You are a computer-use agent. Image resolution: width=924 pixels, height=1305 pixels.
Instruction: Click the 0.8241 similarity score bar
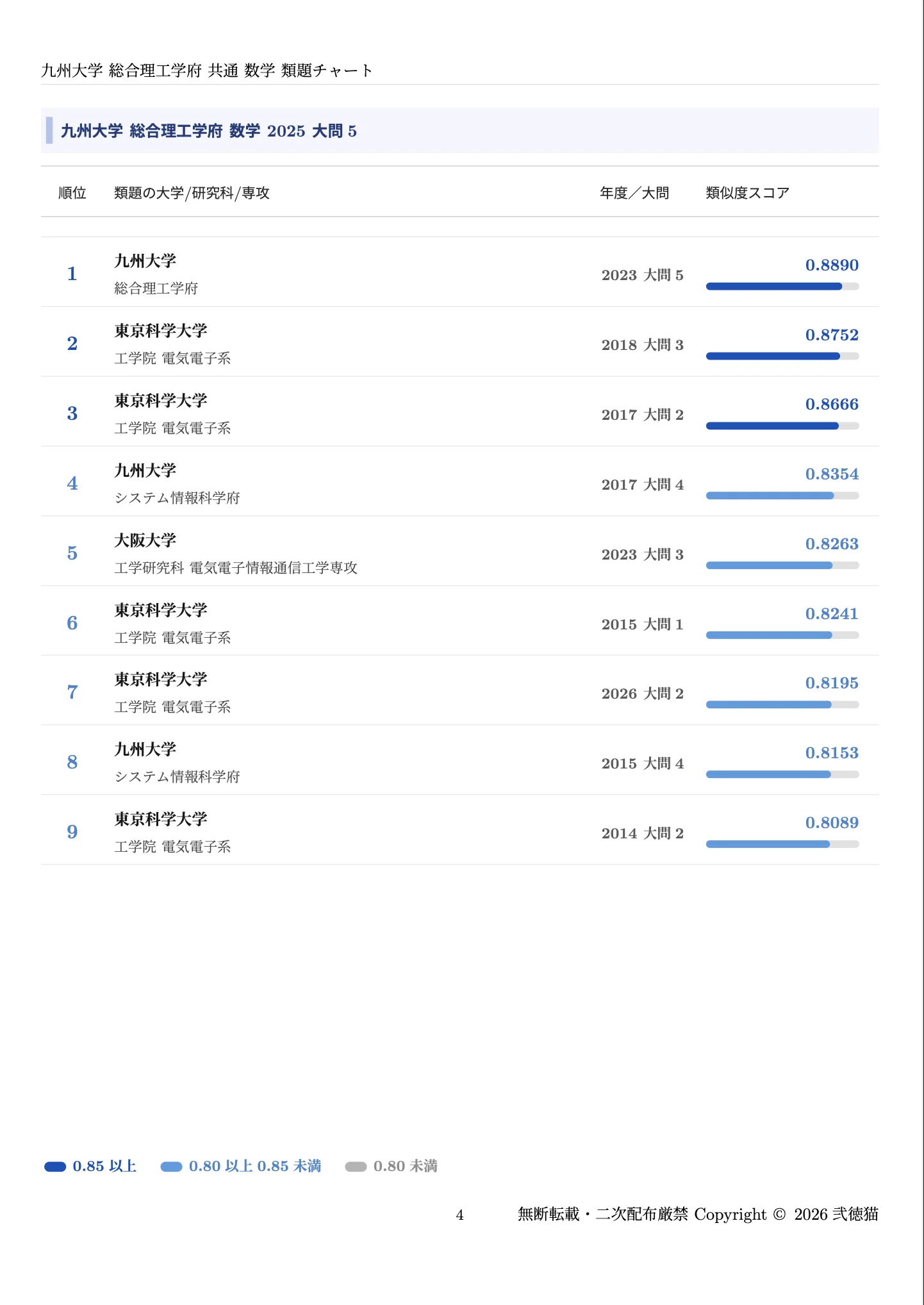pos(782,635)
